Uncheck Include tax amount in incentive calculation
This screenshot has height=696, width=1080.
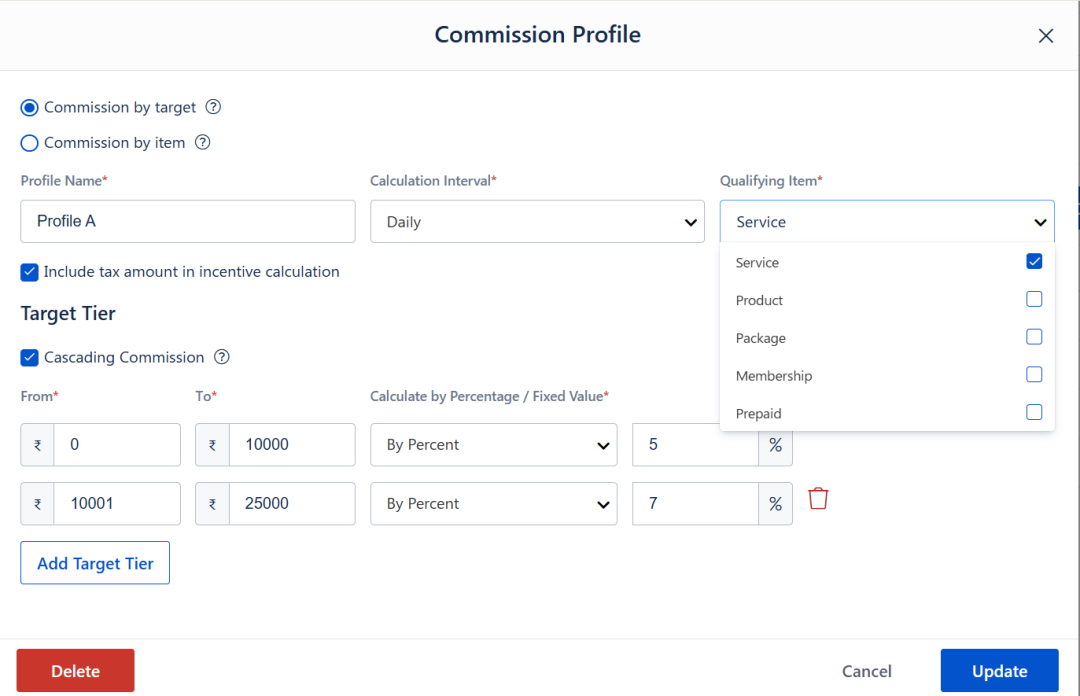[30, 272]
